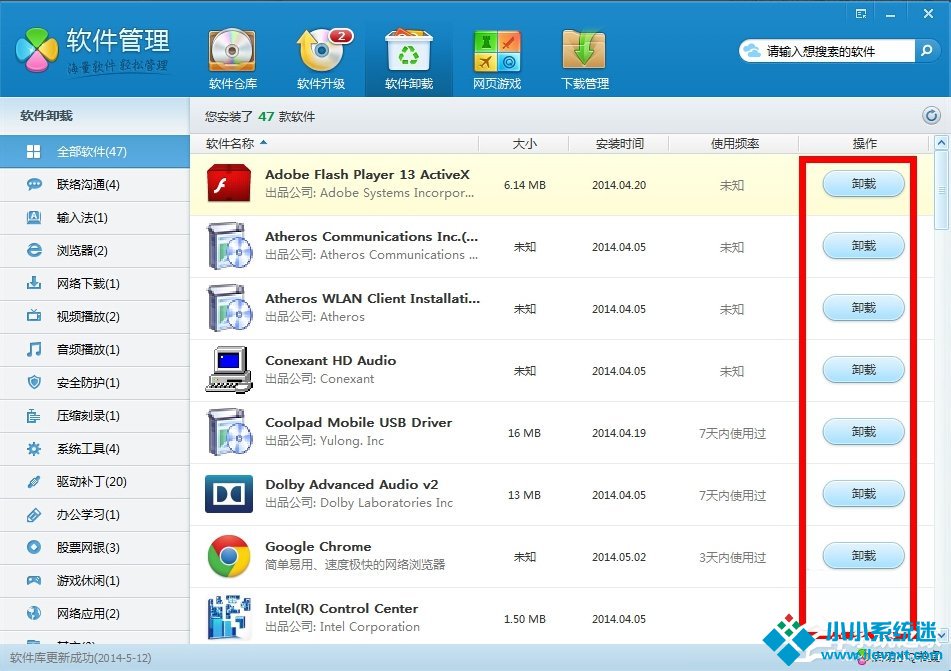
Task: Uninstall Adobe Flash Player 13 ActiveX
Action: [863, 184]
